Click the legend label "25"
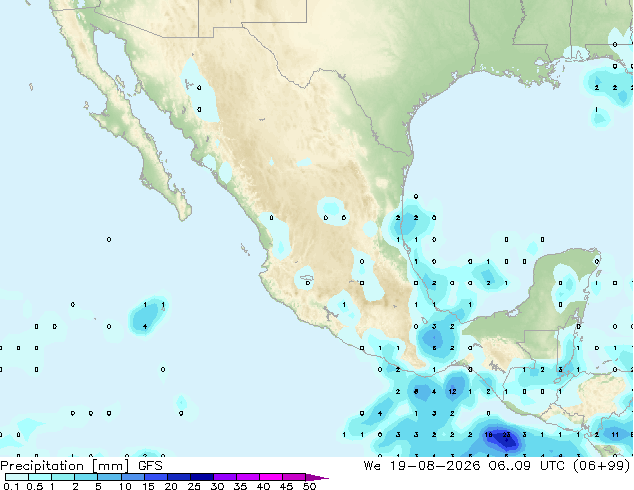Screen dimensions: 634x490 [194, 486]
